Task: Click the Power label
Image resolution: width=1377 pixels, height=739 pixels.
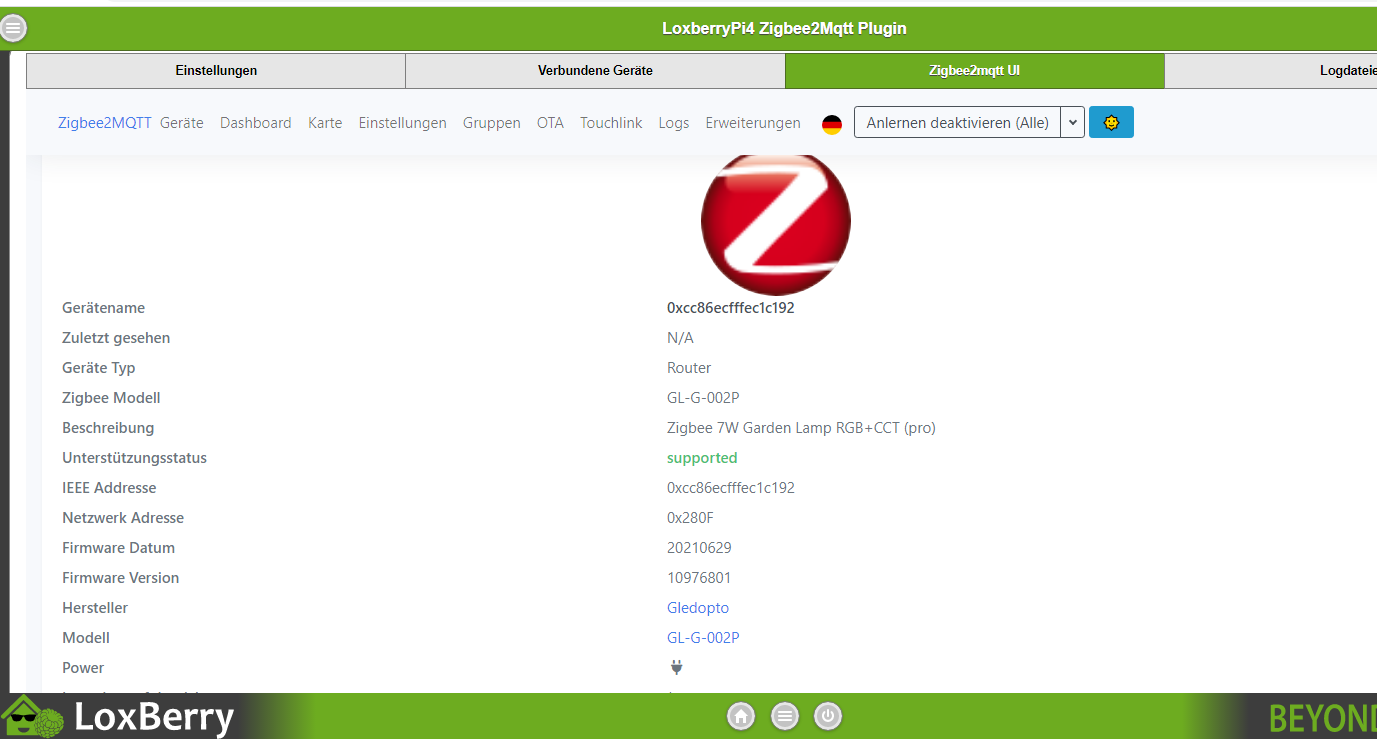Action: pos(83,668)
